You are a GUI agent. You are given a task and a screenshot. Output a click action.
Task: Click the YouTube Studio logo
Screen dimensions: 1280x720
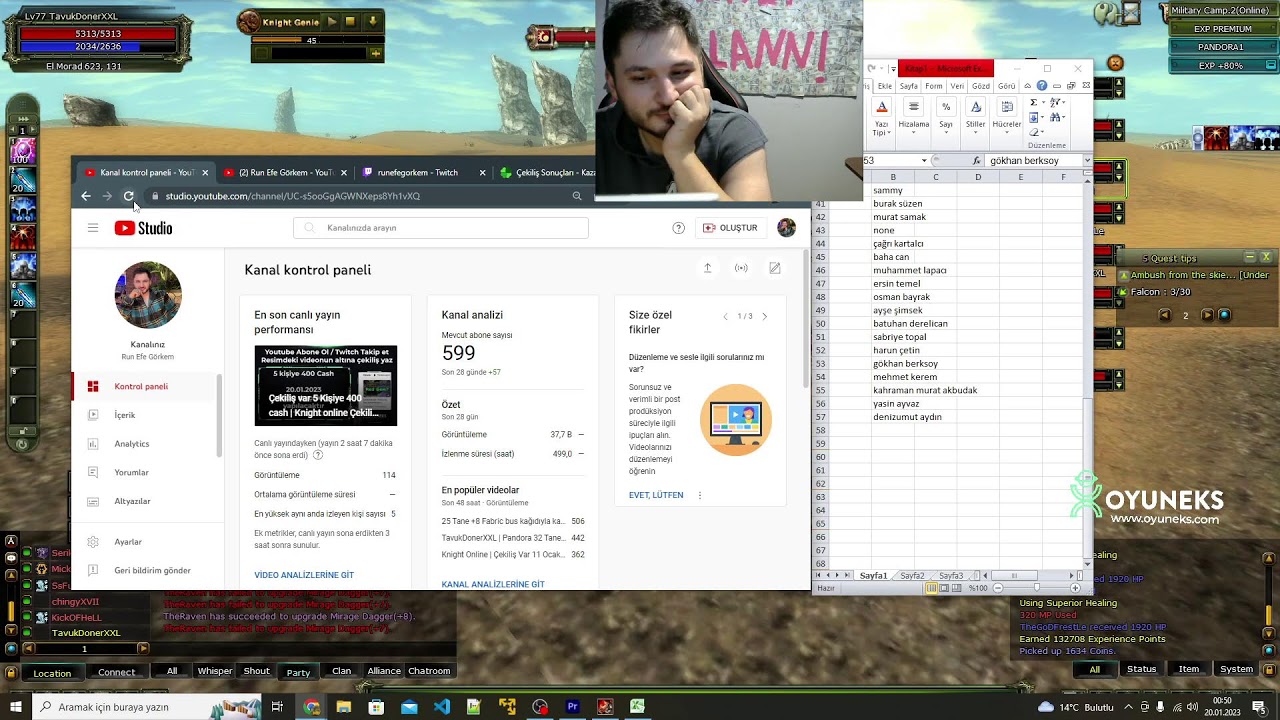tap(143, 228)
